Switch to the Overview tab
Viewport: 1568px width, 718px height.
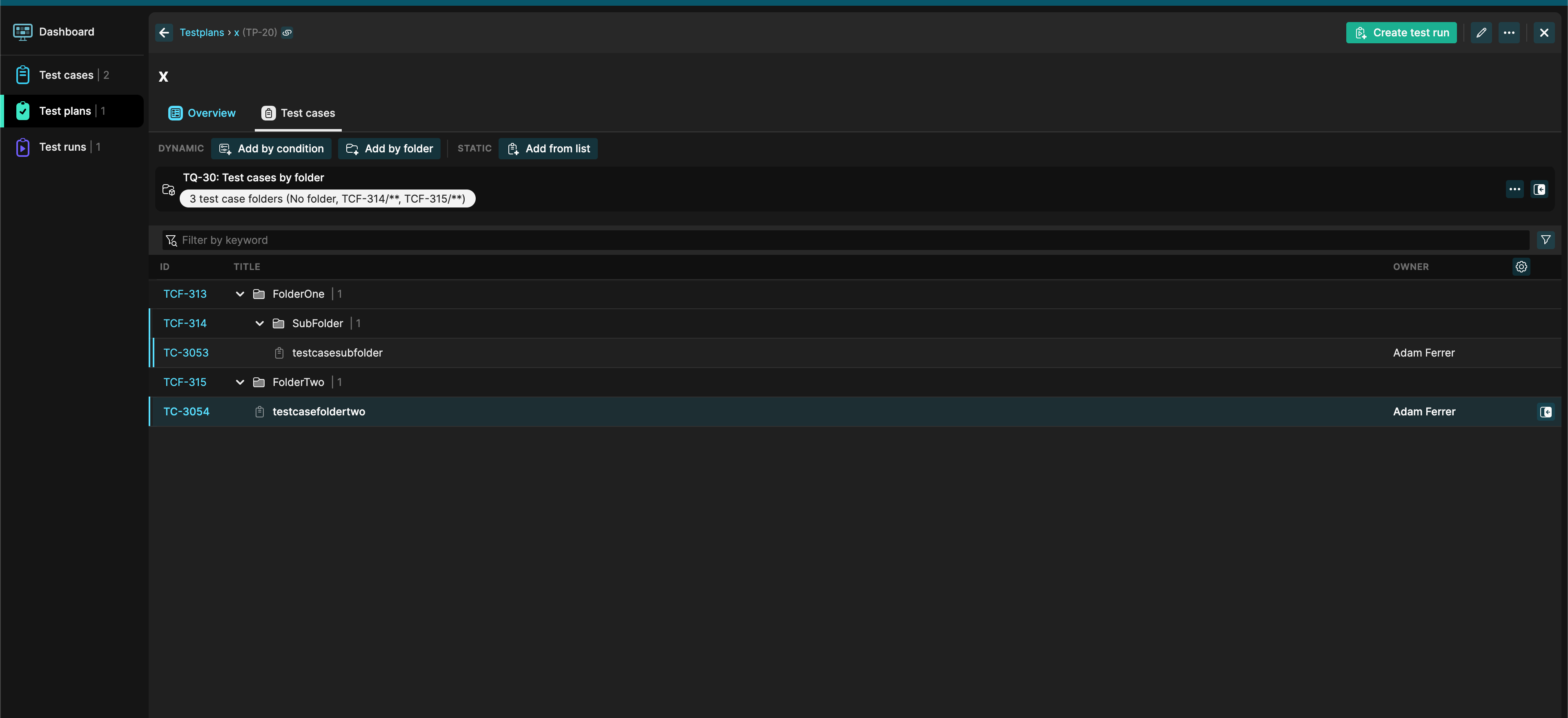(x=201, y=113)
